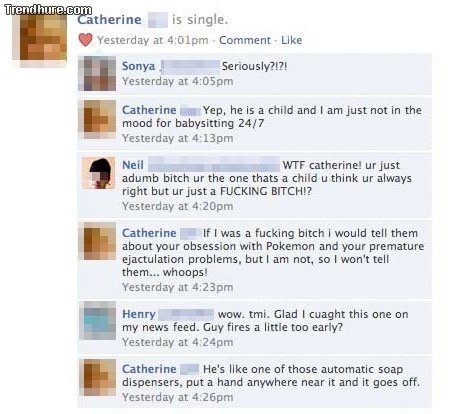Click Sonya's pixelated avatar thumbnail
The height and width of the screenshot is (414, 455).
click(97, 73)
